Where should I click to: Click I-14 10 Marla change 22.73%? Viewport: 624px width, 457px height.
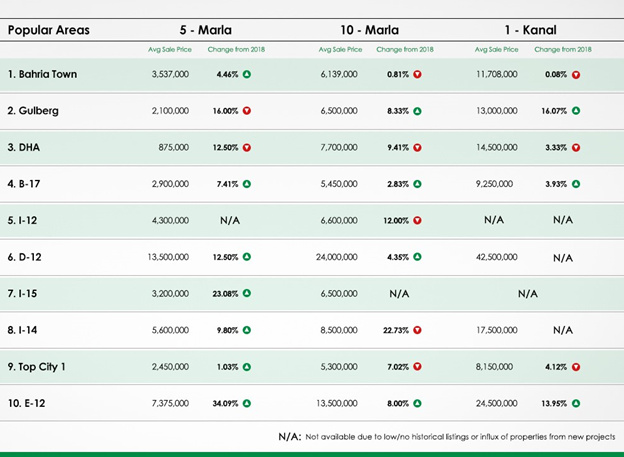(396, 330)
